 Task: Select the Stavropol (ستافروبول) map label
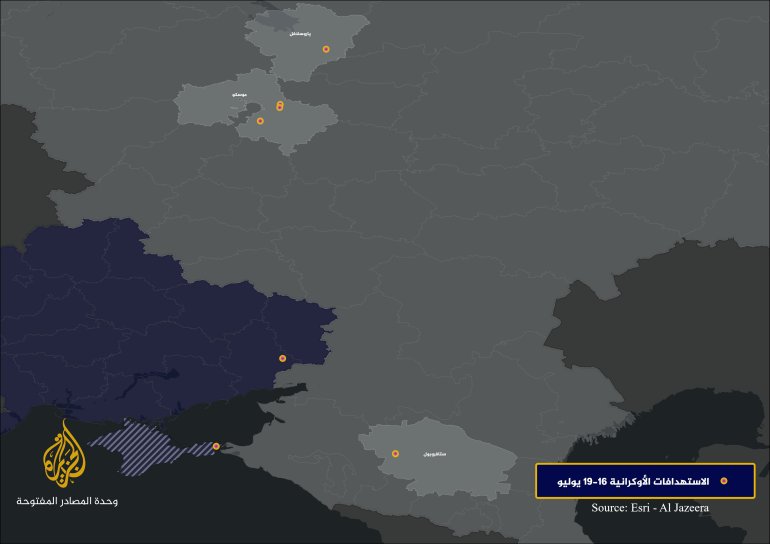tap(435, 454)
